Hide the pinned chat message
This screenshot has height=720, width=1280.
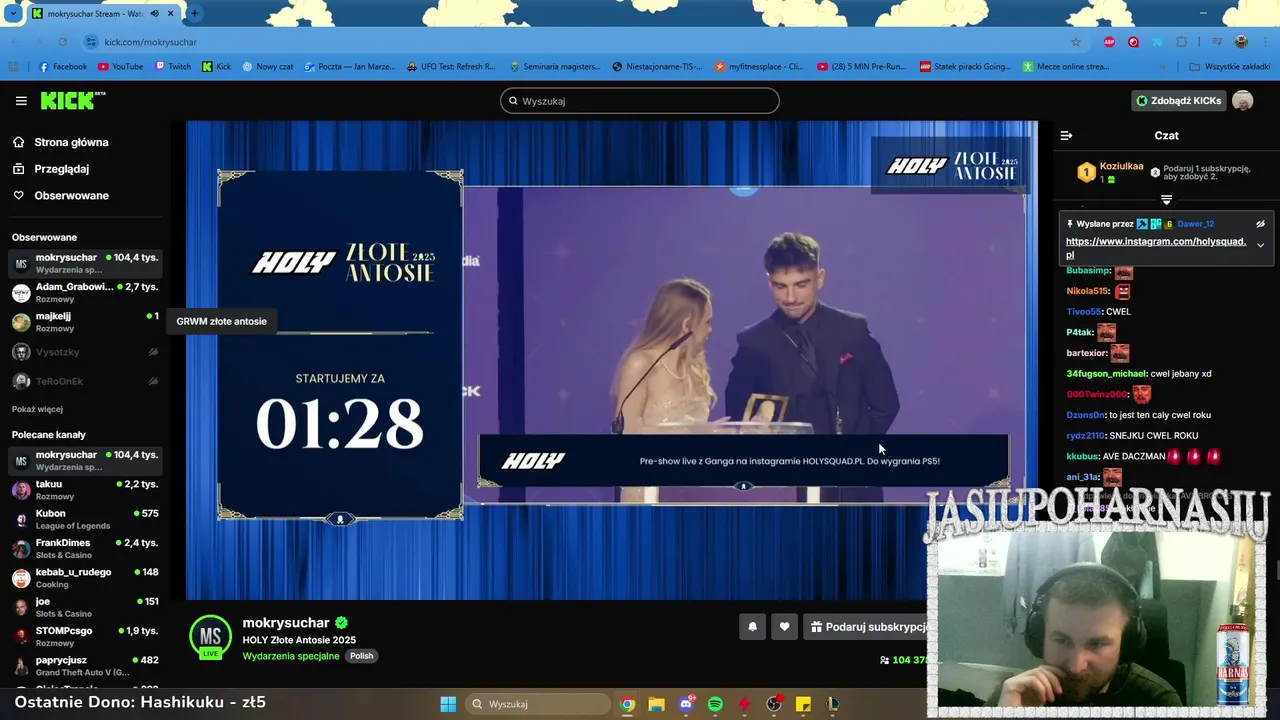point(1260,224)
